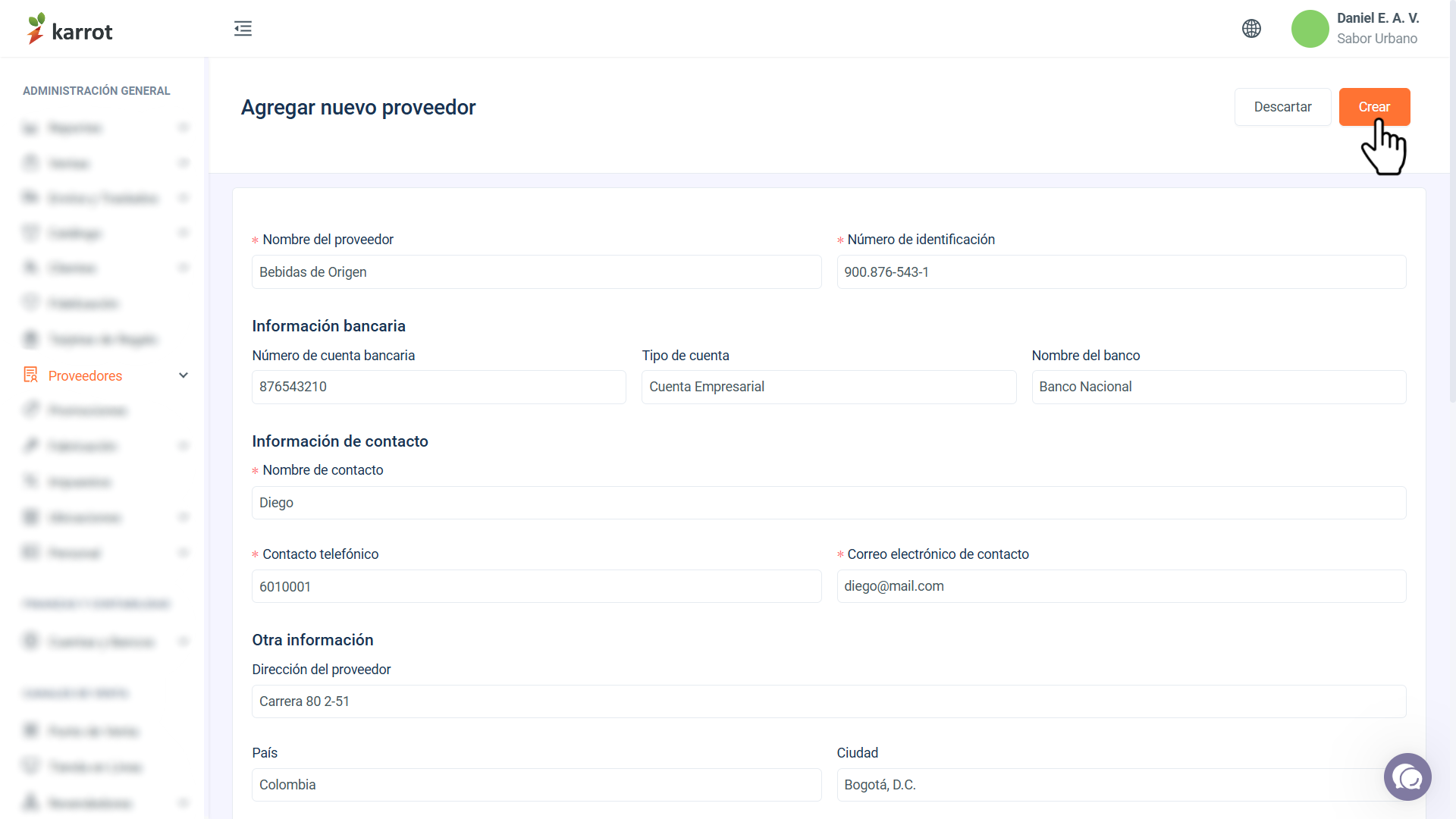Focus the Nombre del banco field

click(1218, 387)
